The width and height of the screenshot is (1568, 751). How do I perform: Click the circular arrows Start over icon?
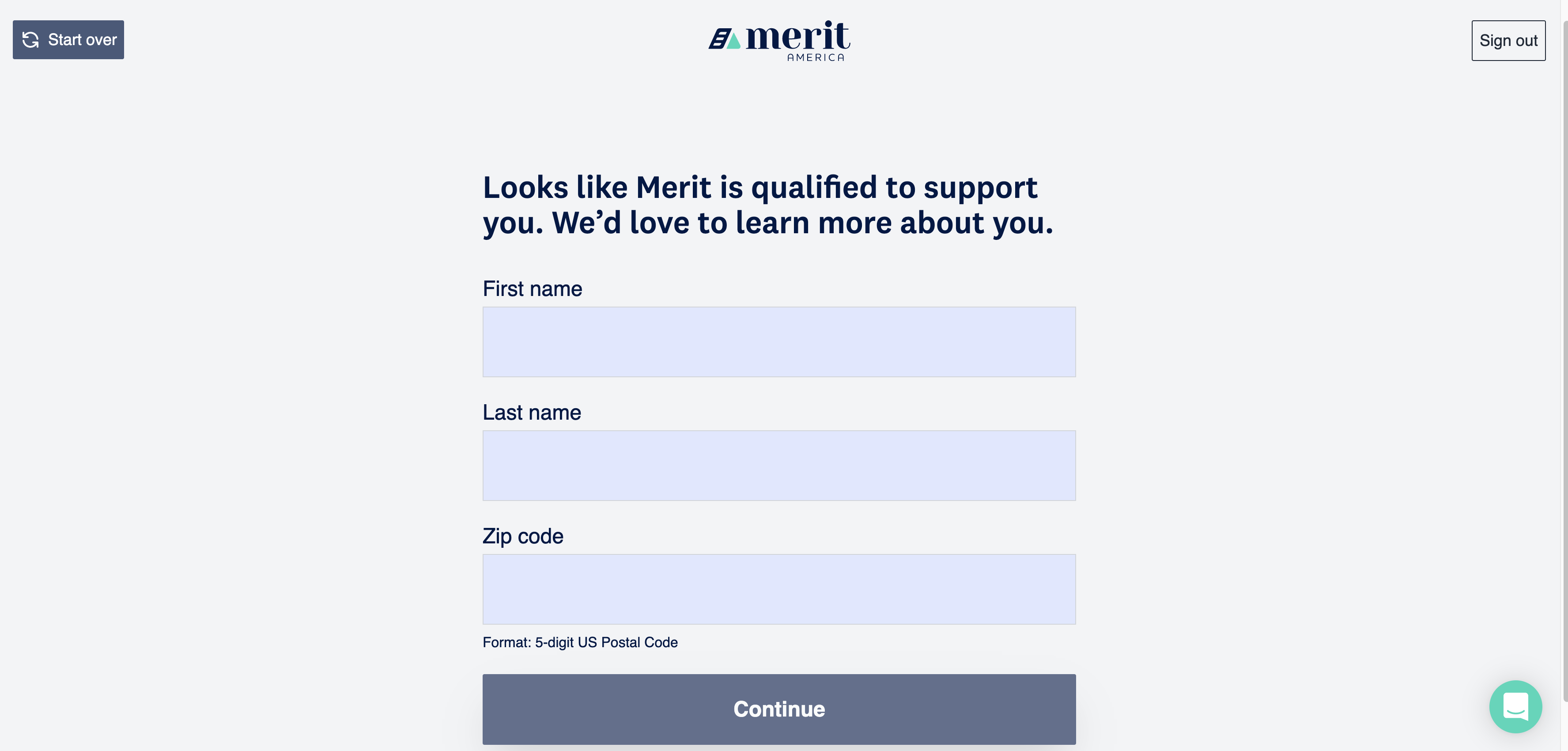pos(30,40)
